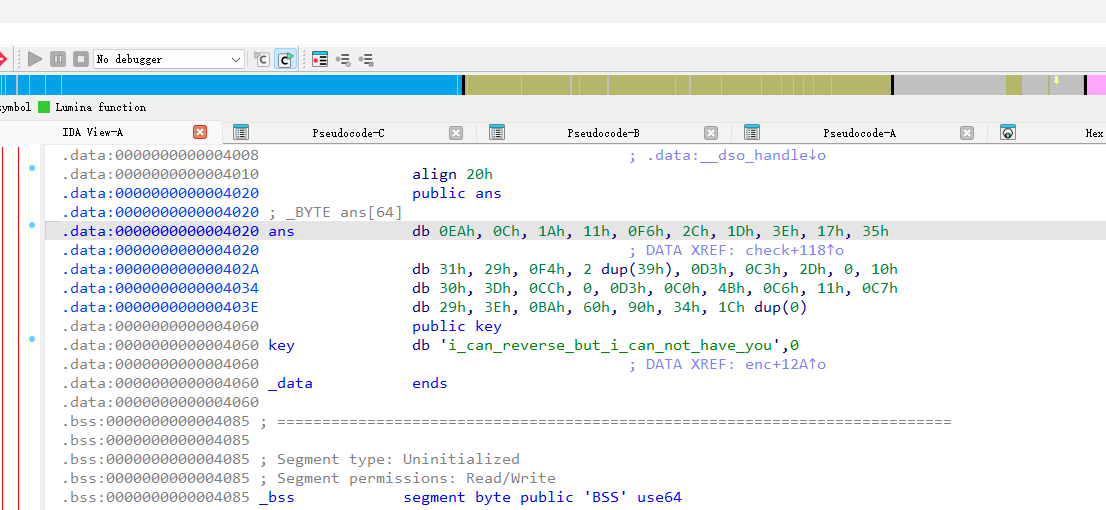Switch to the IDA View-A tab
This screenshot has width=1106, height=510.
point(92,132)
